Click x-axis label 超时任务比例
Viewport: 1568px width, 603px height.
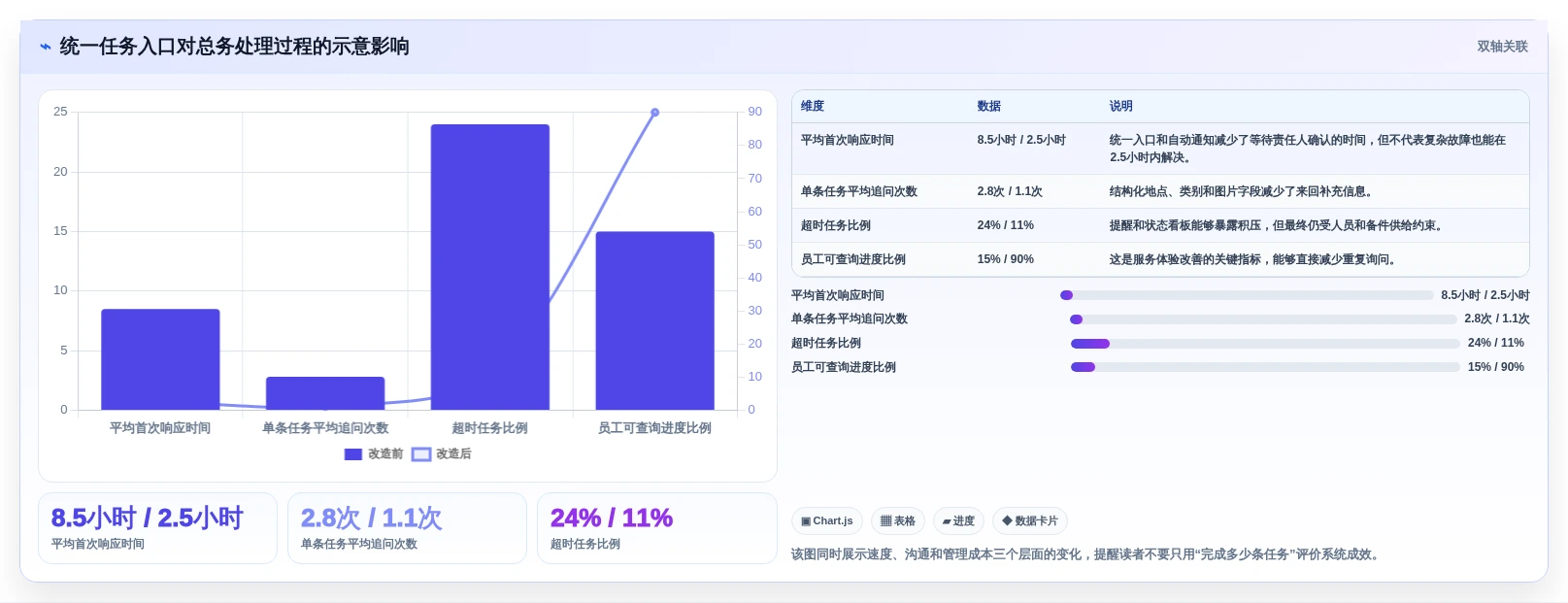click(490, 428)
